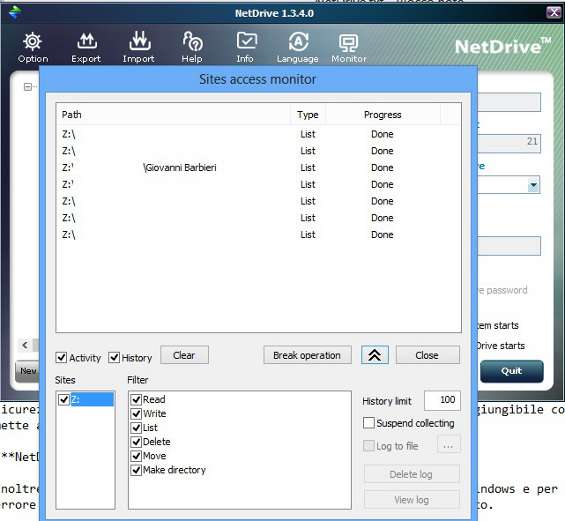Toggle the Delete filter checkbox
Image resolution: width=565 pixels, height=521 pixels.
click(136, 442)
